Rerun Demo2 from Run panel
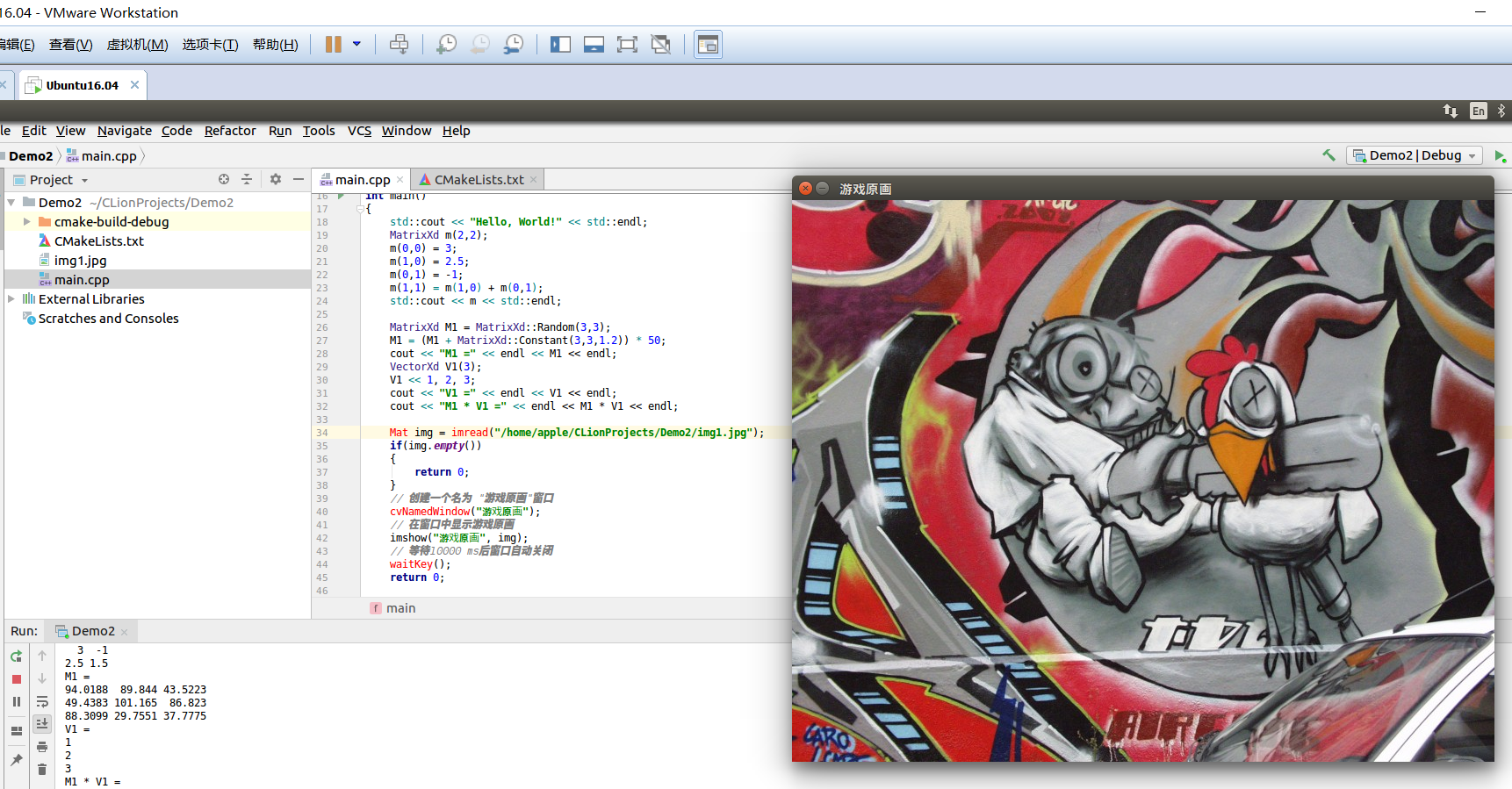This screenshot has width=1512, height=789. (17, 656)
